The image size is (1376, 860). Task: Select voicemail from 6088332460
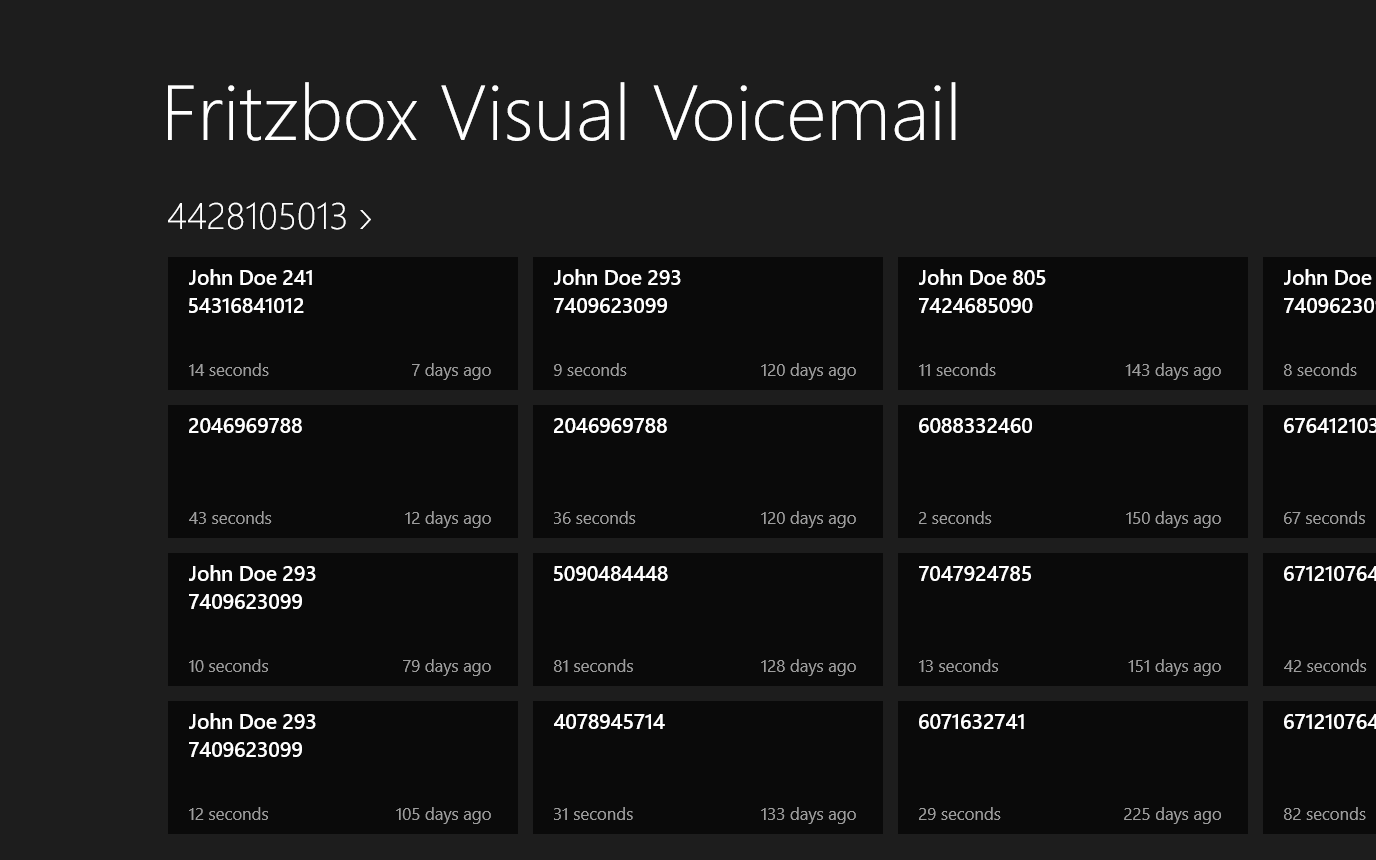[x=1072, y=471]
